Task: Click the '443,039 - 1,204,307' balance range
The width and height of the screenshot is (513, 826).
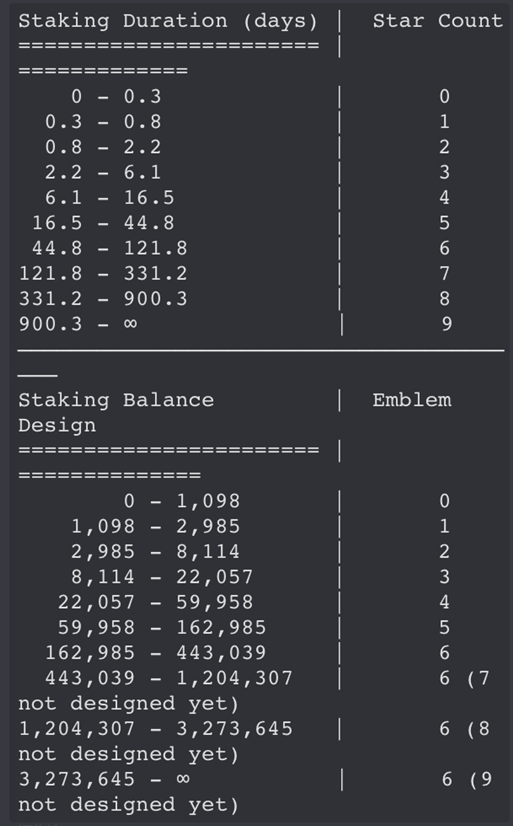Action: click(x=169, y=678)
